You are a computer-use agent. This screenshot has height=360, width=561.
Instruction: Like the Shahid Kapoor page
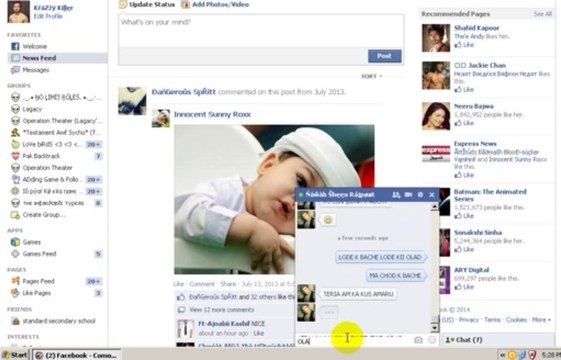click(x=464, y=45)
